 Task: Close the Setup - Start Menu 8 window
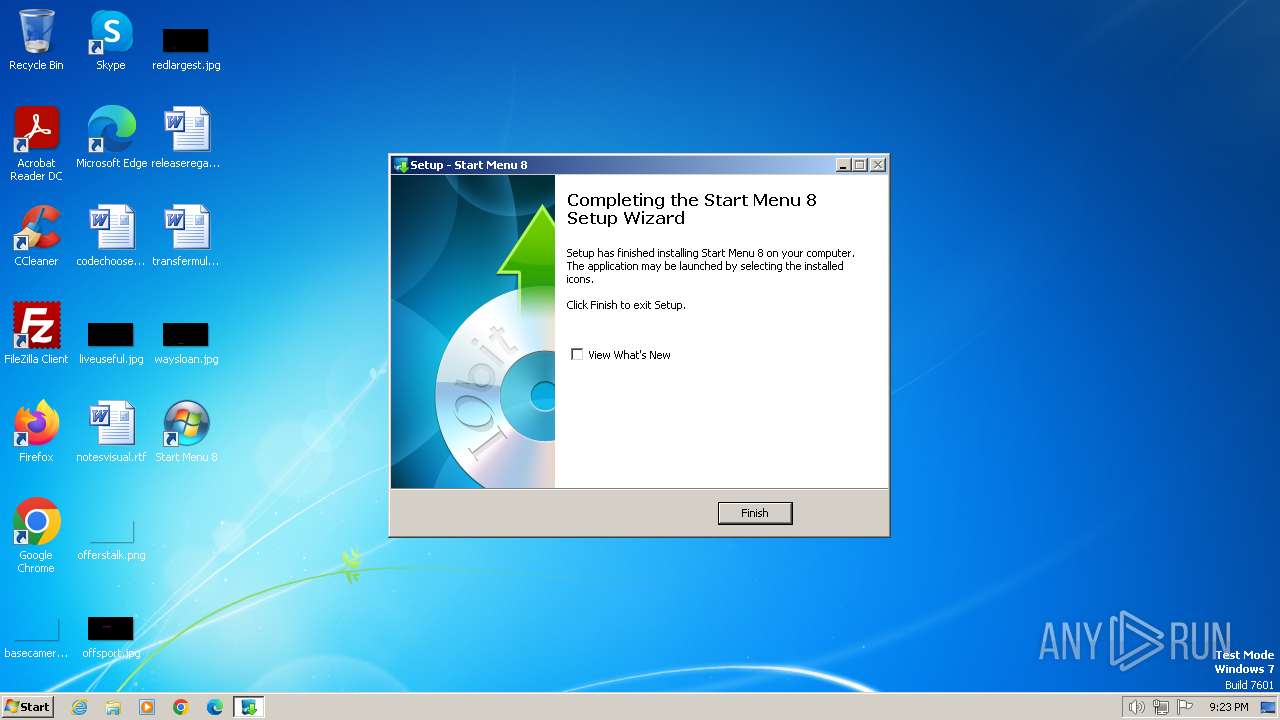(878, 165)
